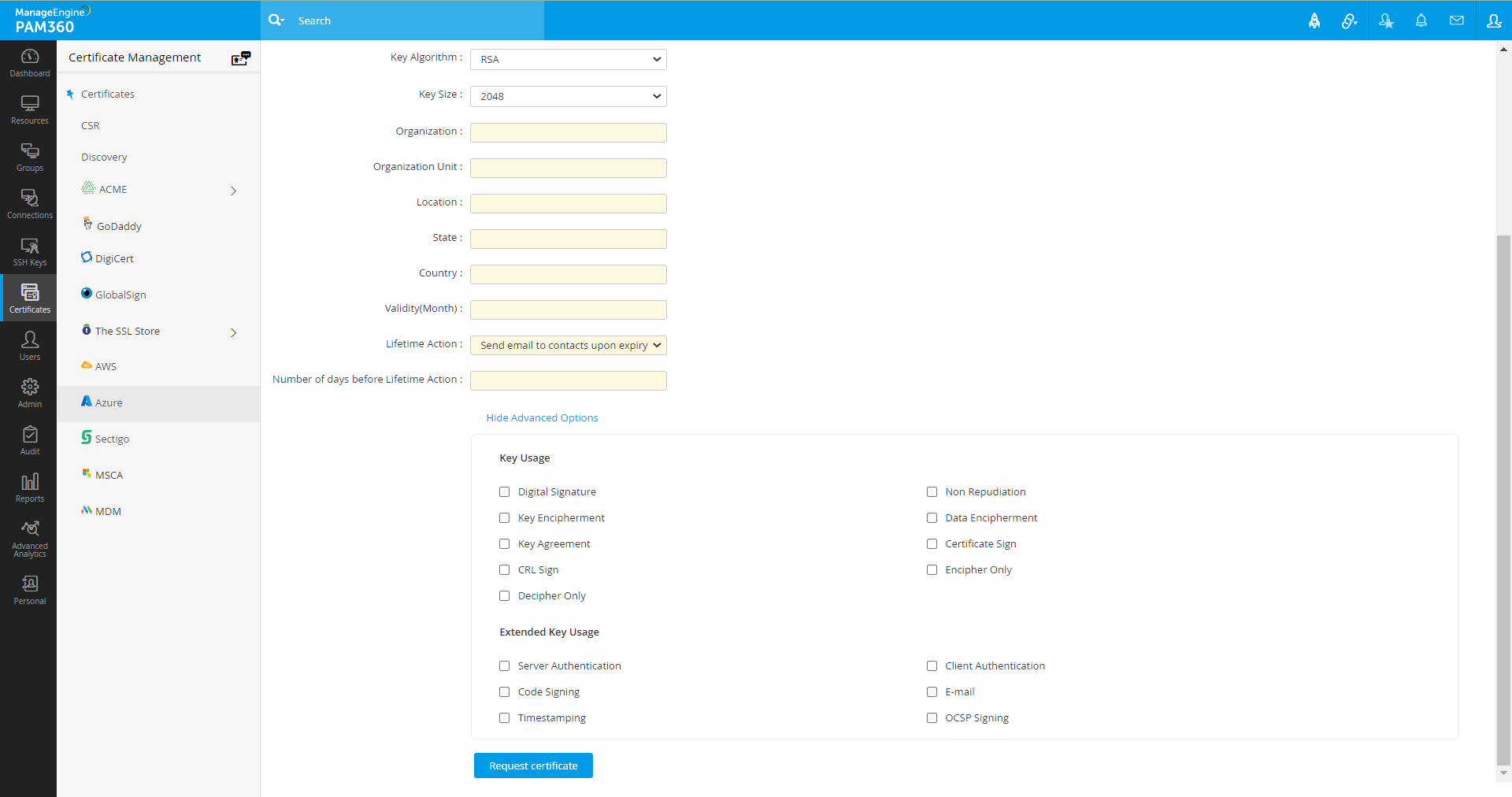Image resolution: width=1512 pixels, height=797 pixels.
Task: Check the Certificate Sign box
Action: pos(932,544)
